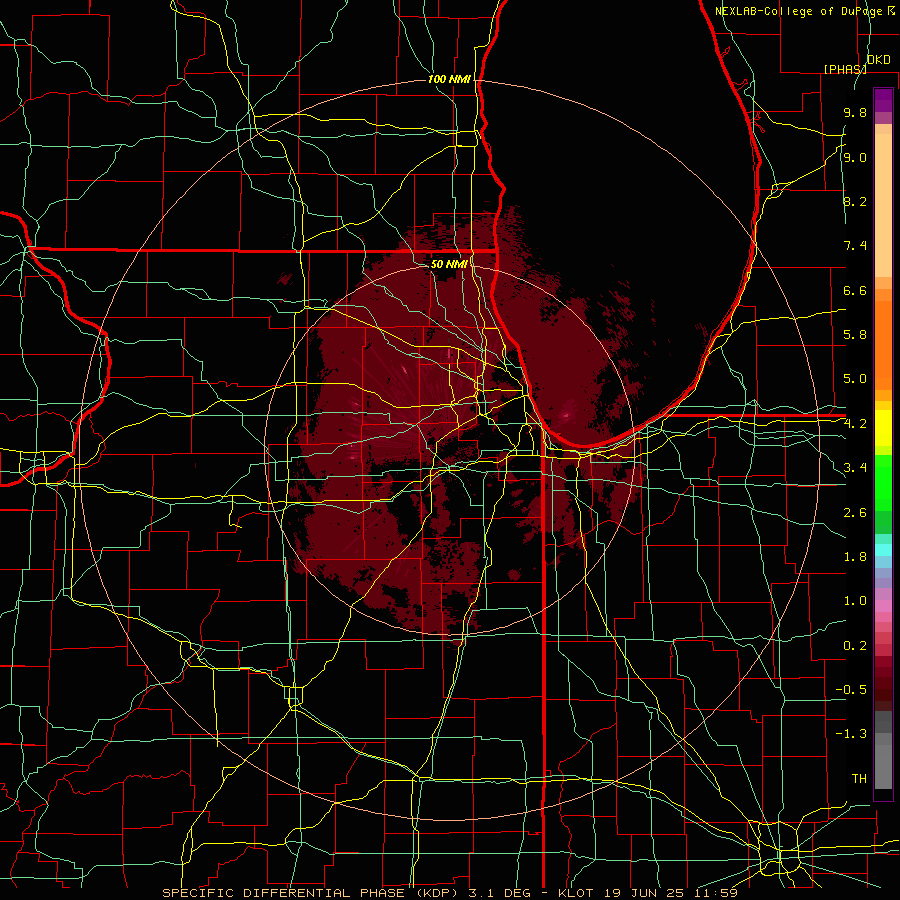Image resolution: width=900 pixels, height=900 pixels.
Task: Click the OKD label above the legend
Action: tap(878, 60)
